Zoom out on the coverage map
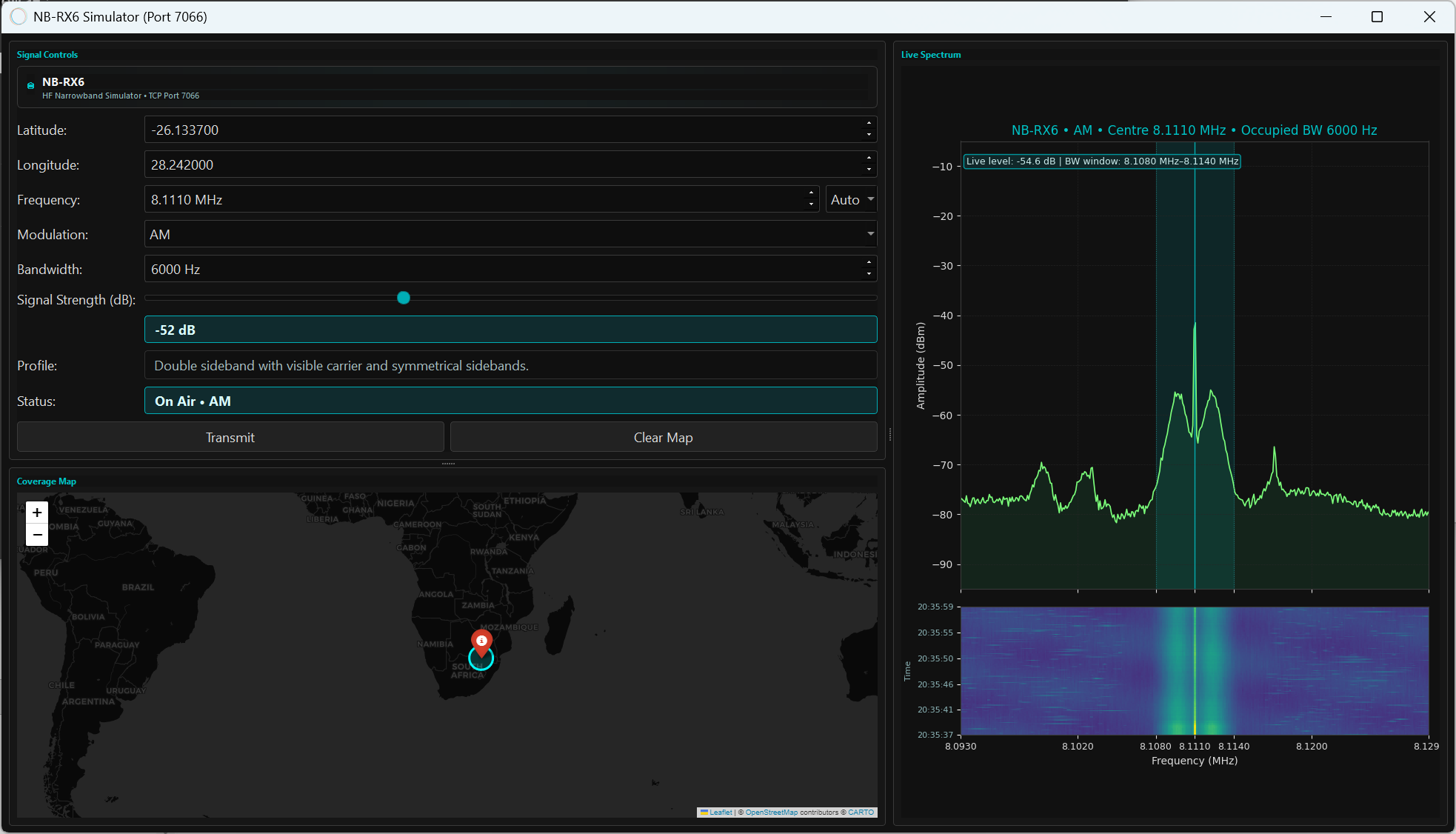 (36, 534)
